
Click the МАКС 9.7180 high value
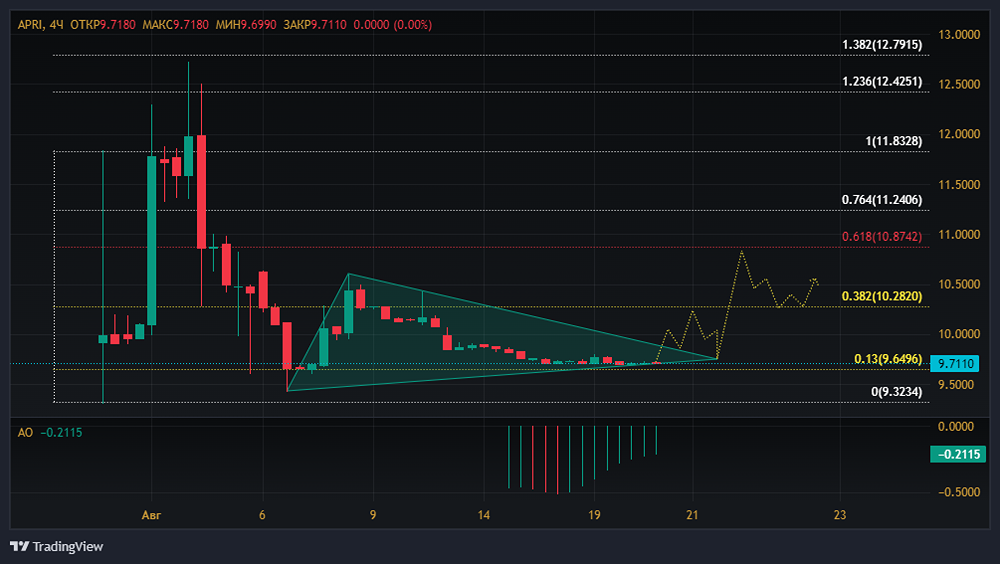click(x=175, y=25)
